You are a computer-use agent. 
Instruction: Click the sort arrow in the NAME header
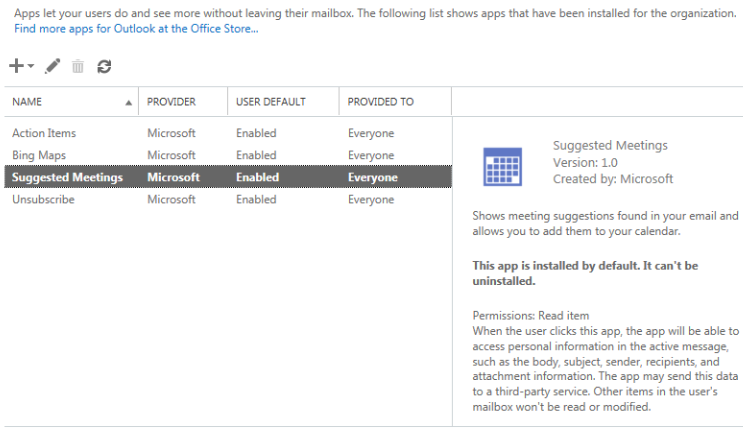(128, 102)
